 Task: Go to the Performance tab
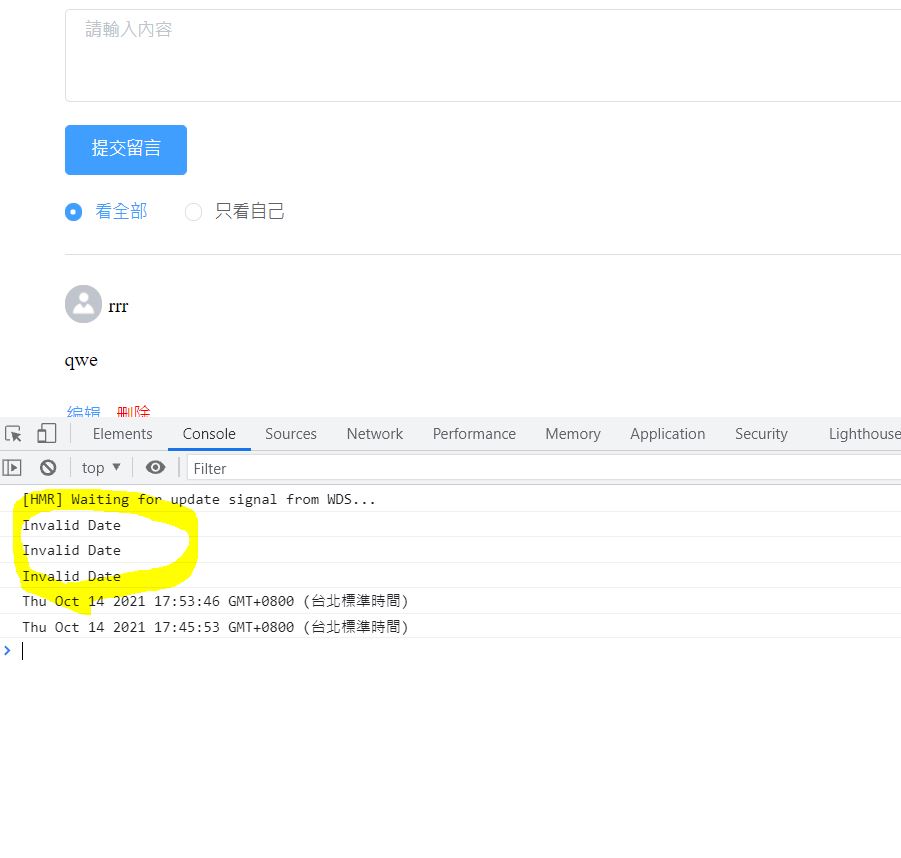[x=474, y=434]
